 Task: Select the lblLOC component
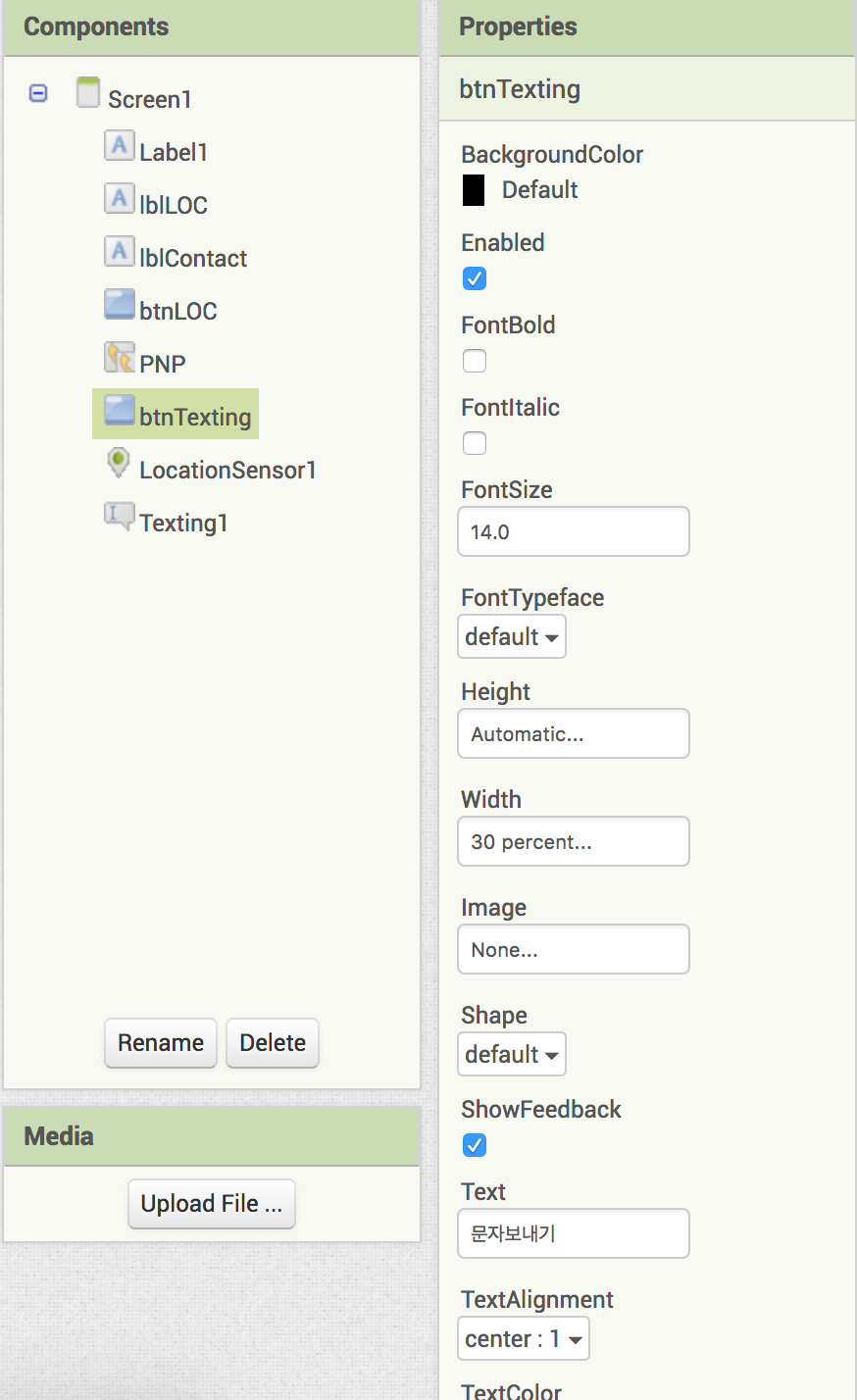pos(174,205)
